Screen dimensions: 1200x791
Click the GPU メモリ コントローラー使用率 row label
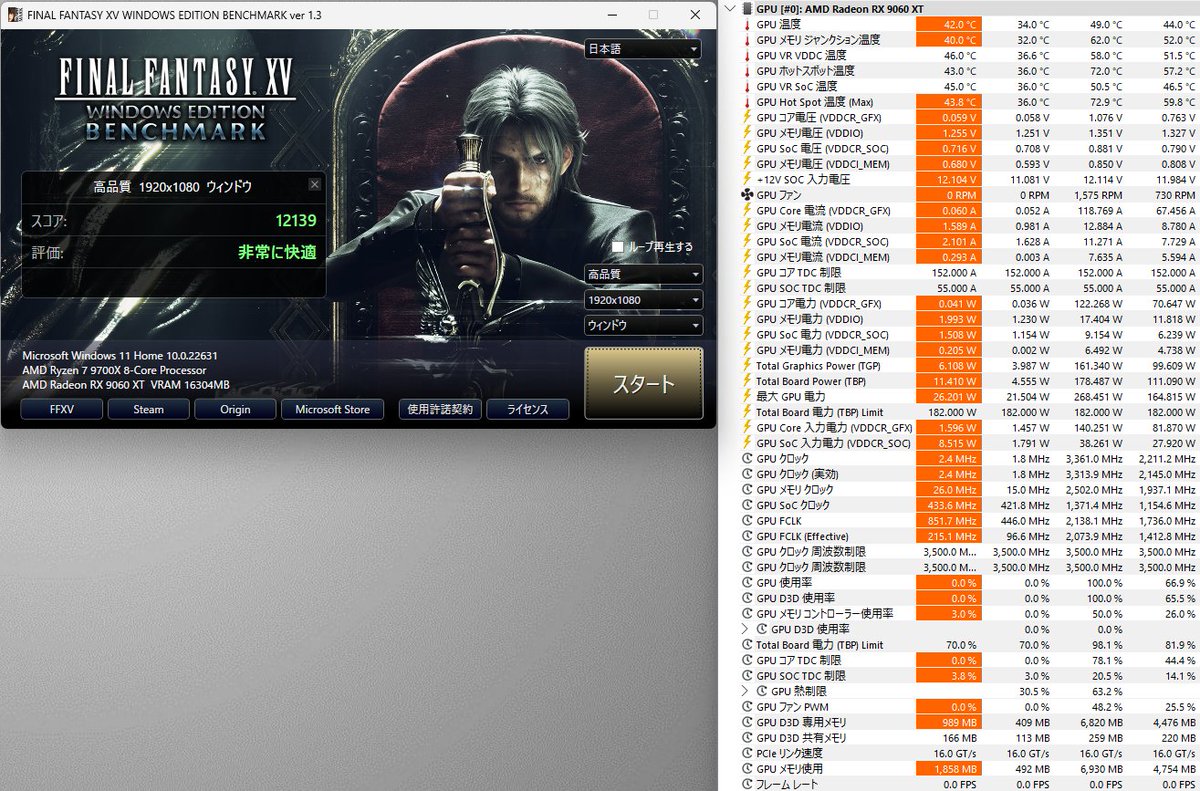(825, 614)
